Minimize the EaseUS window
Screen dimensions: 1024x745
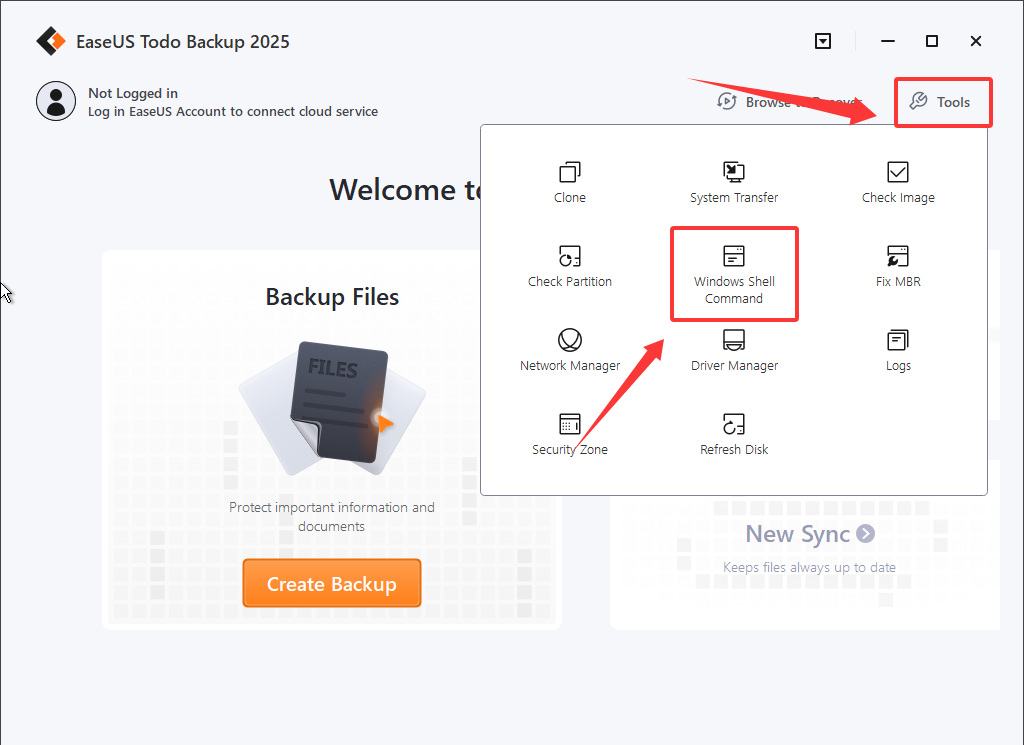click(888, 41)
